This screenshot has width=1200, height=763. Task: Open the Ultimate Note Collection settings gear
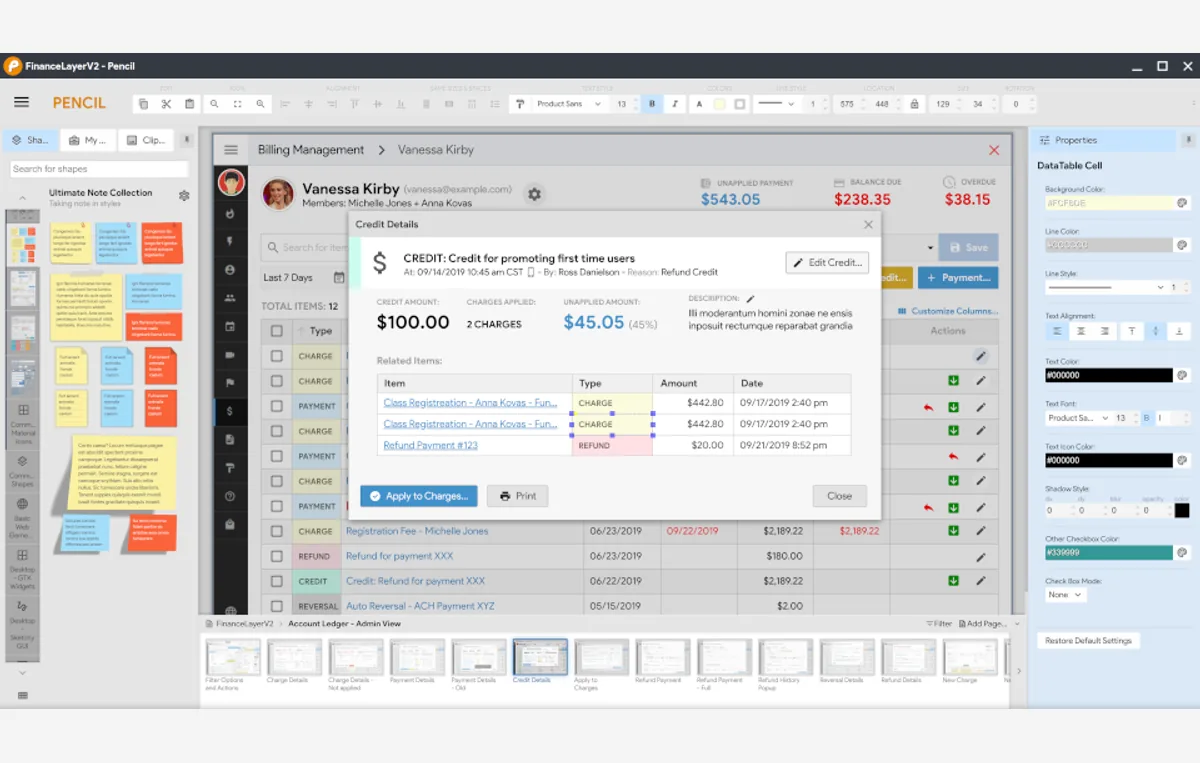(184, 196)
